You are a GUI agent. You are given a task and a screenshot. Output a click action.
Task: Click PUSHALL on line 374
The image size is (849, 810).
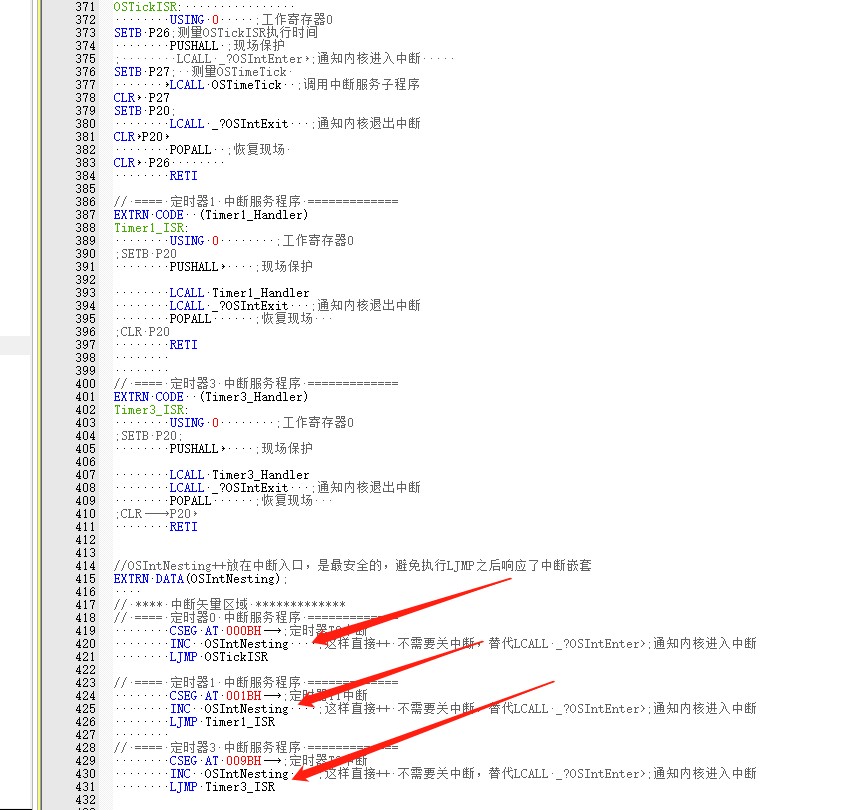(x=194, y=46)
